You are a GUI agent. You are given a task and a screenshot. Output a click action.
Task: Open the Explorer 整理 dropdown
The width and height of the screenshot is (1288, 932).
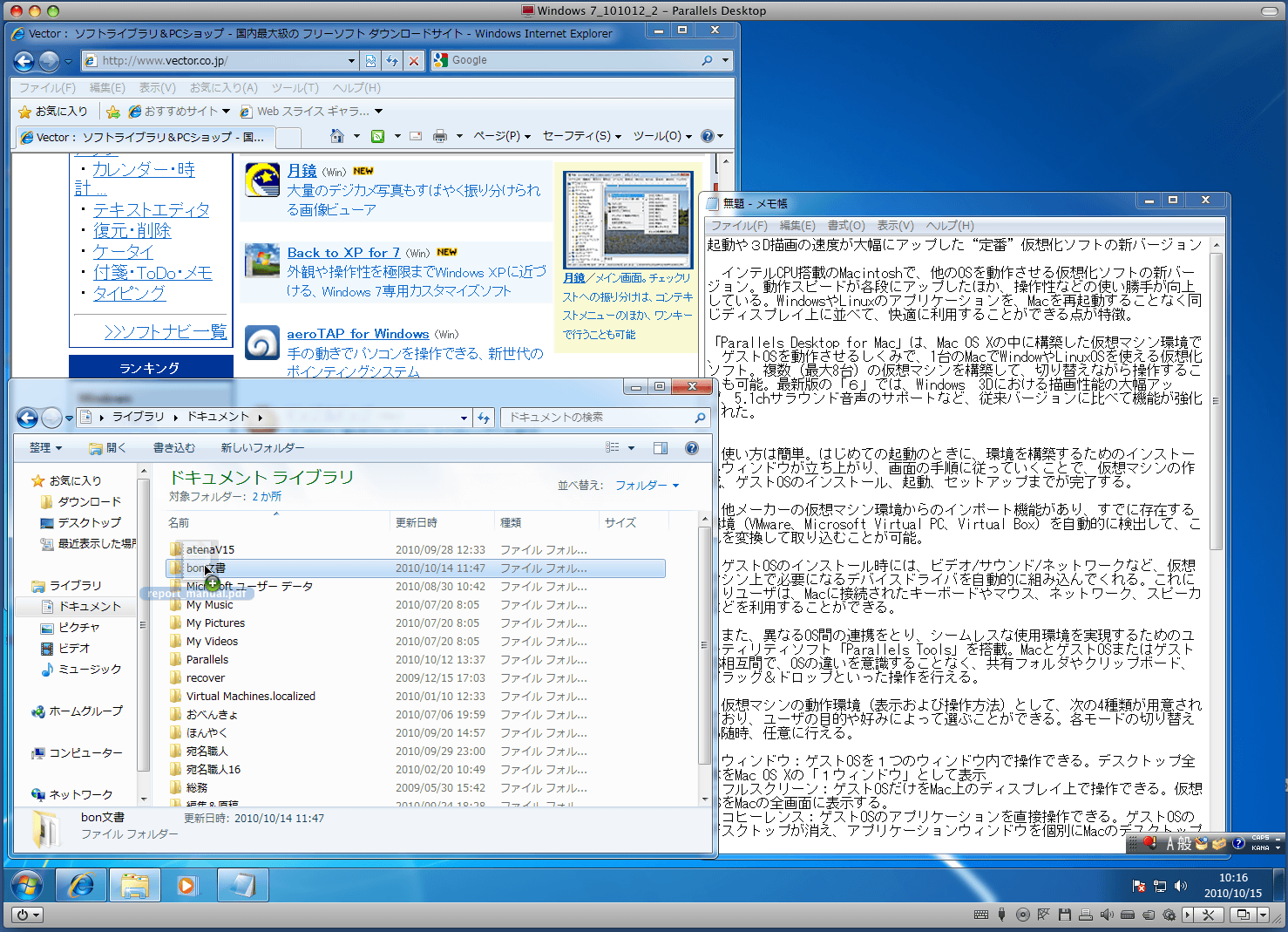[x=45, y=448]
